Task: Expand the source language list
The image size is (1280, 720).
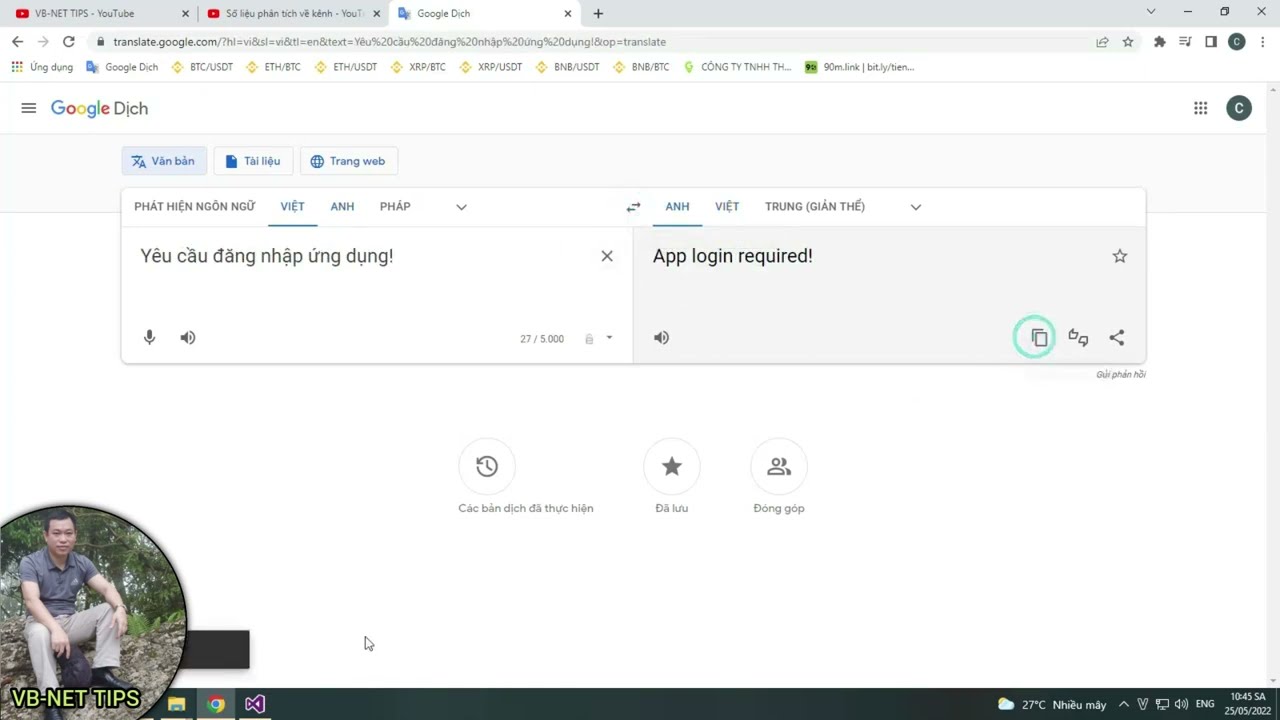Action: pos(461,207)
